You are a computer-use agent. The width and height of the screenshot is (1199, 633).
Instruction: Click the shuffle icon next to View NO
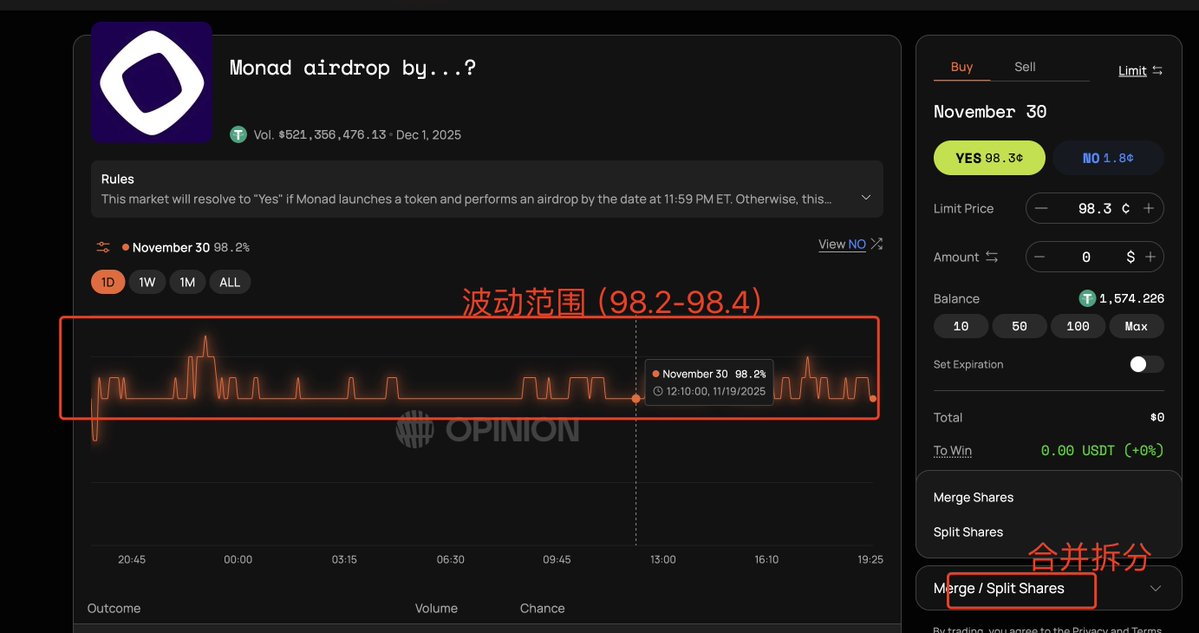click(876, 244)
